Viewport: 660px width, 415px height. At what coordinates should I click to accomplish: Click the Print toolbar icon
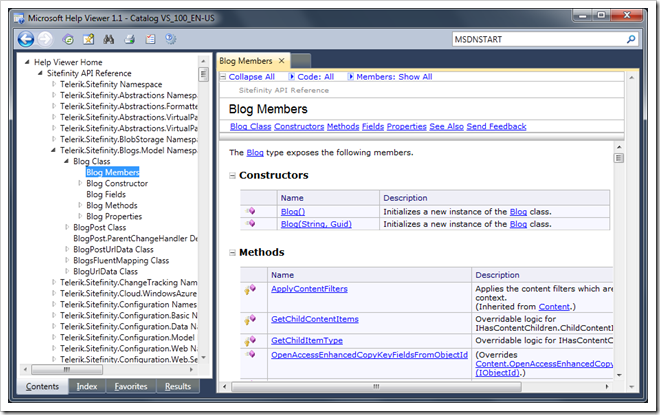[x=129, y=39]
